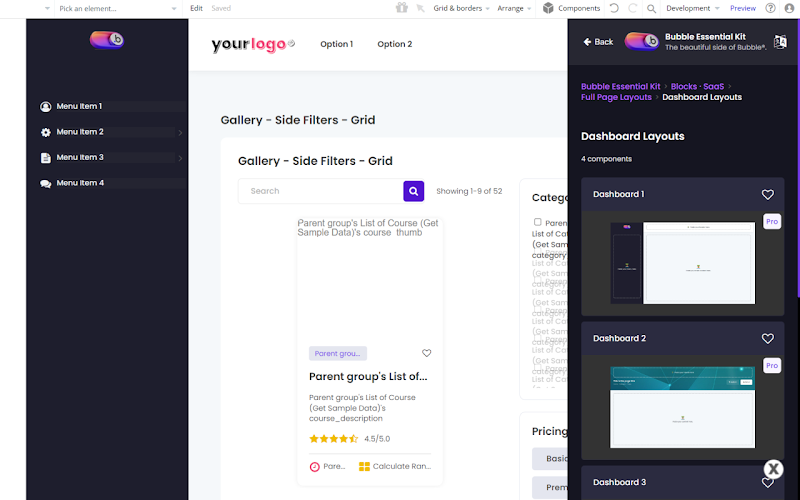Open the Arrange dropdown menu

(x=514, y=8)
